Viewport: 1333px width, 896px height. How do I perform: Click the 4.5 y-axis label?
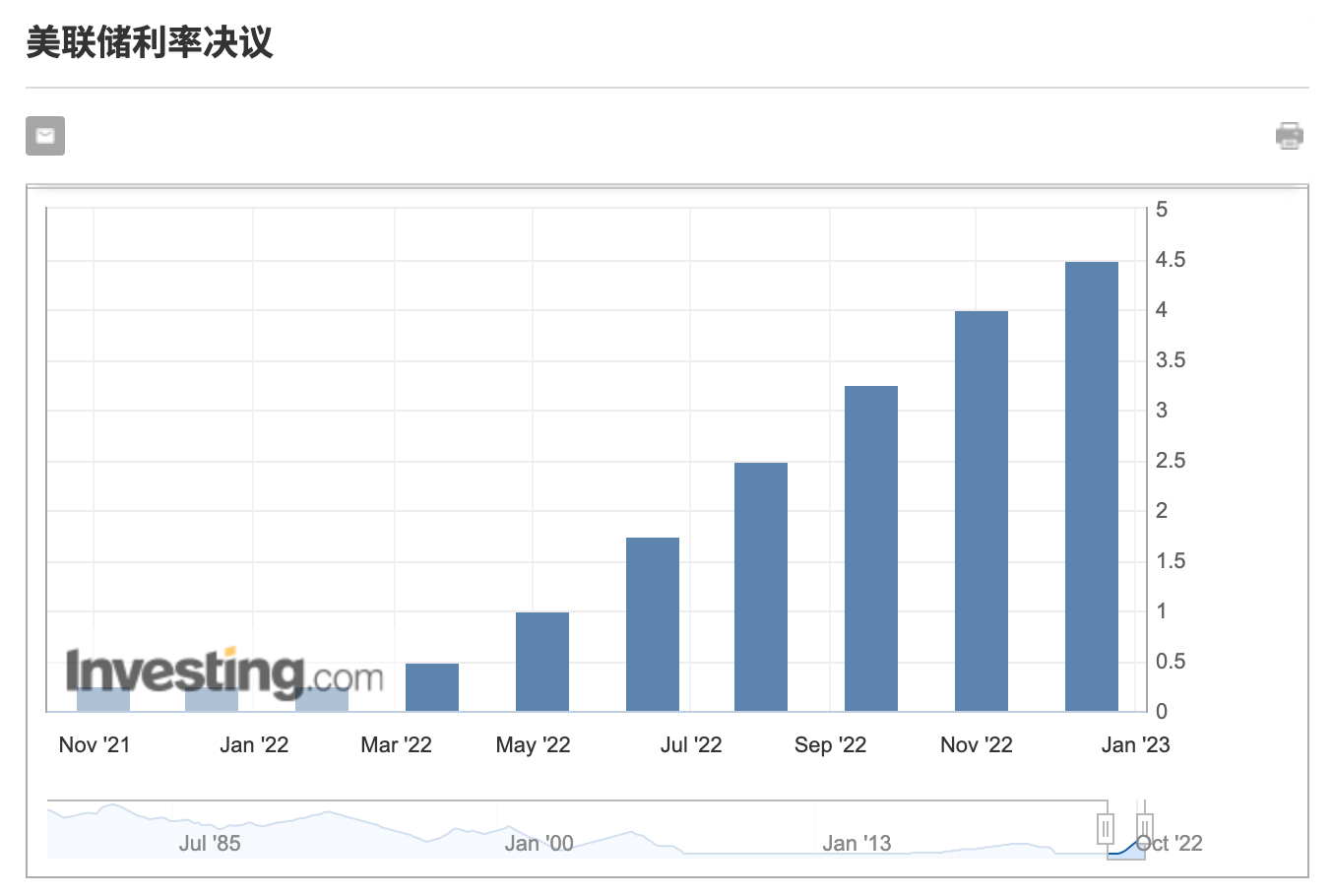pos(1171,260)
